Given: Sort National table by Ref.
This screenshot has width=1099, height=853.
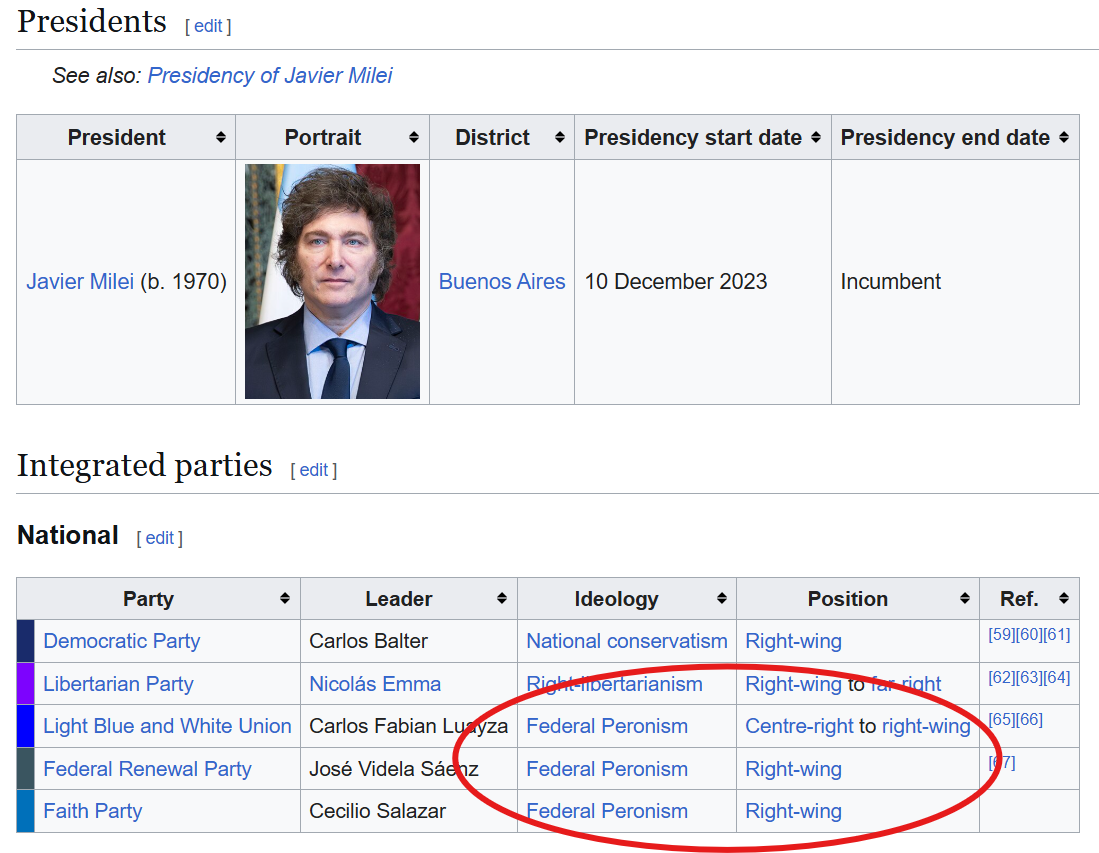Looking at the screenshot, I should coord(1064,598).
